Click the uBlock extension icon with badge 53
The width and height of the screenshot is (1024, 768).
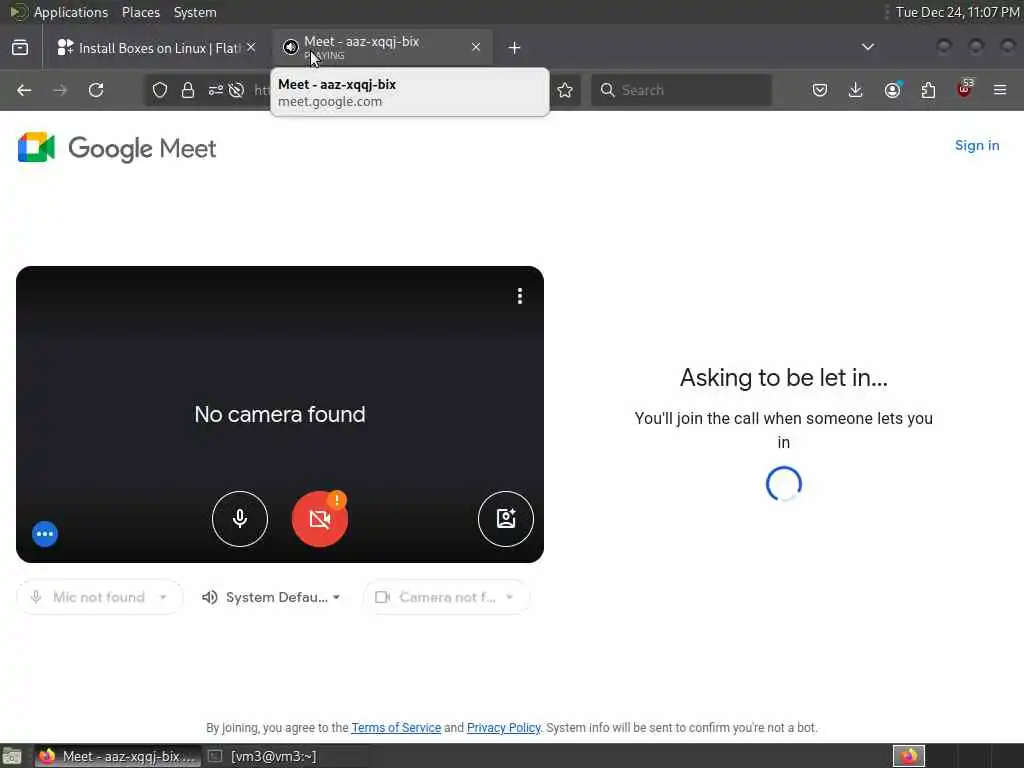coord(965,89)
